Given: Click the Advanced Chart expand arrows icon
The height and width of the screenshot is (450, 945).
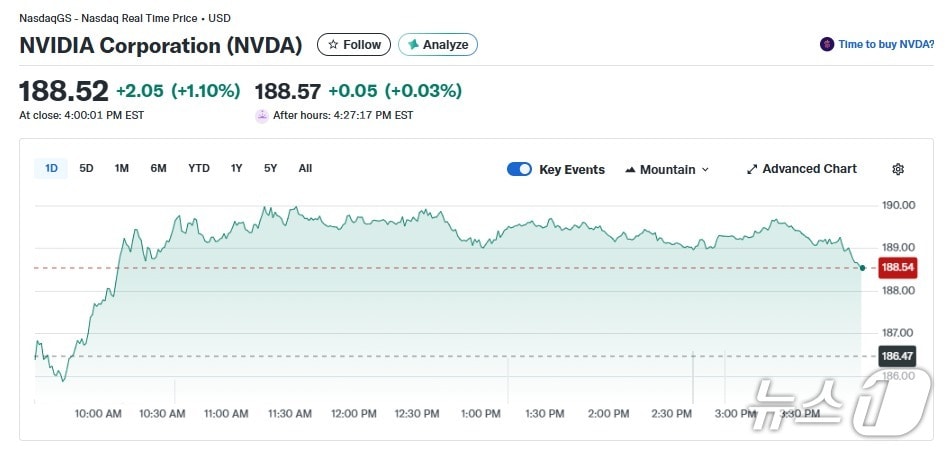Looking at the screenshot, I should 752,169.
